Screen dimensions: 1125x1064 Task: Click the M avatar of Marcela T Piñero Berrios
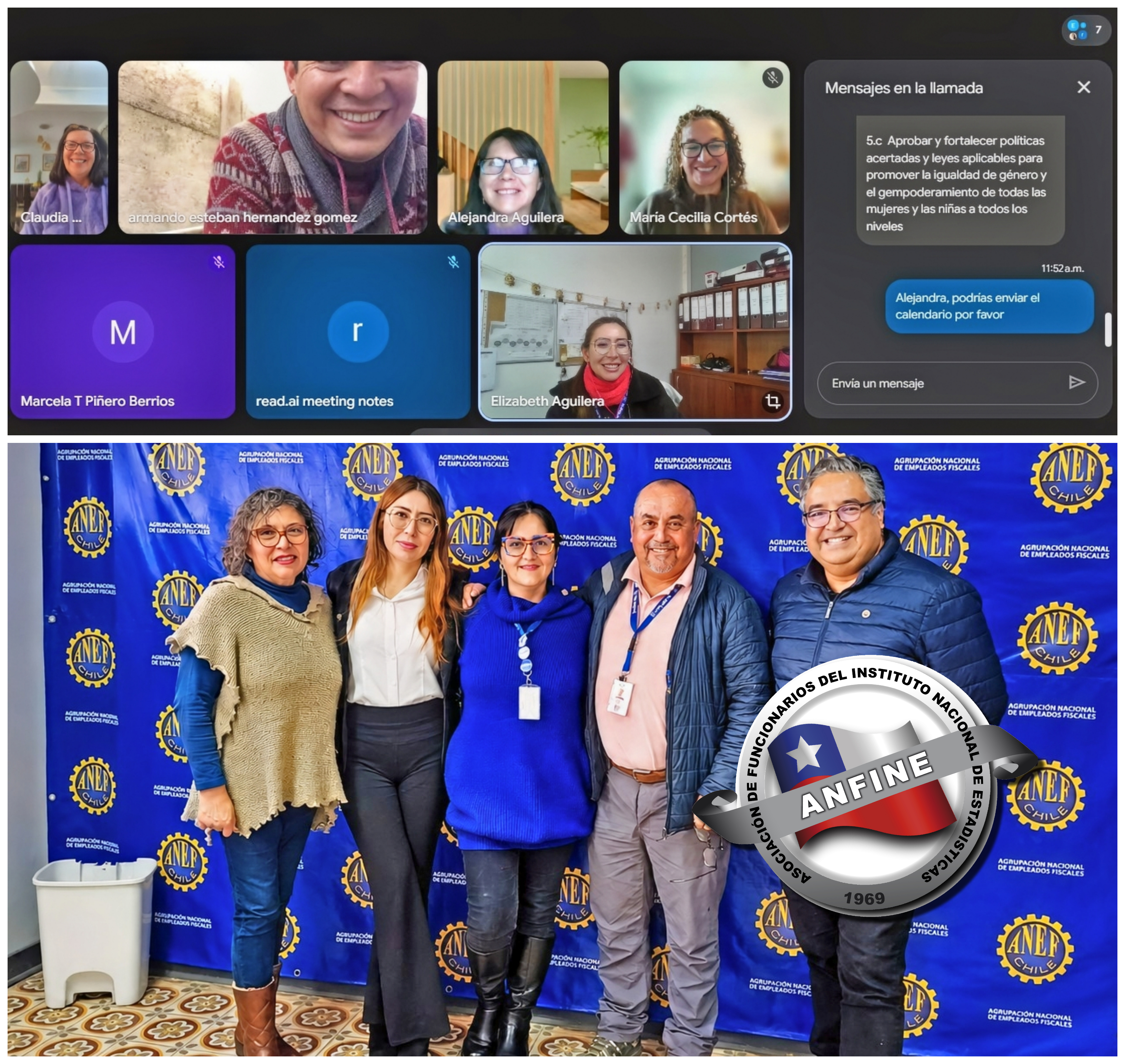click(123, 332)
